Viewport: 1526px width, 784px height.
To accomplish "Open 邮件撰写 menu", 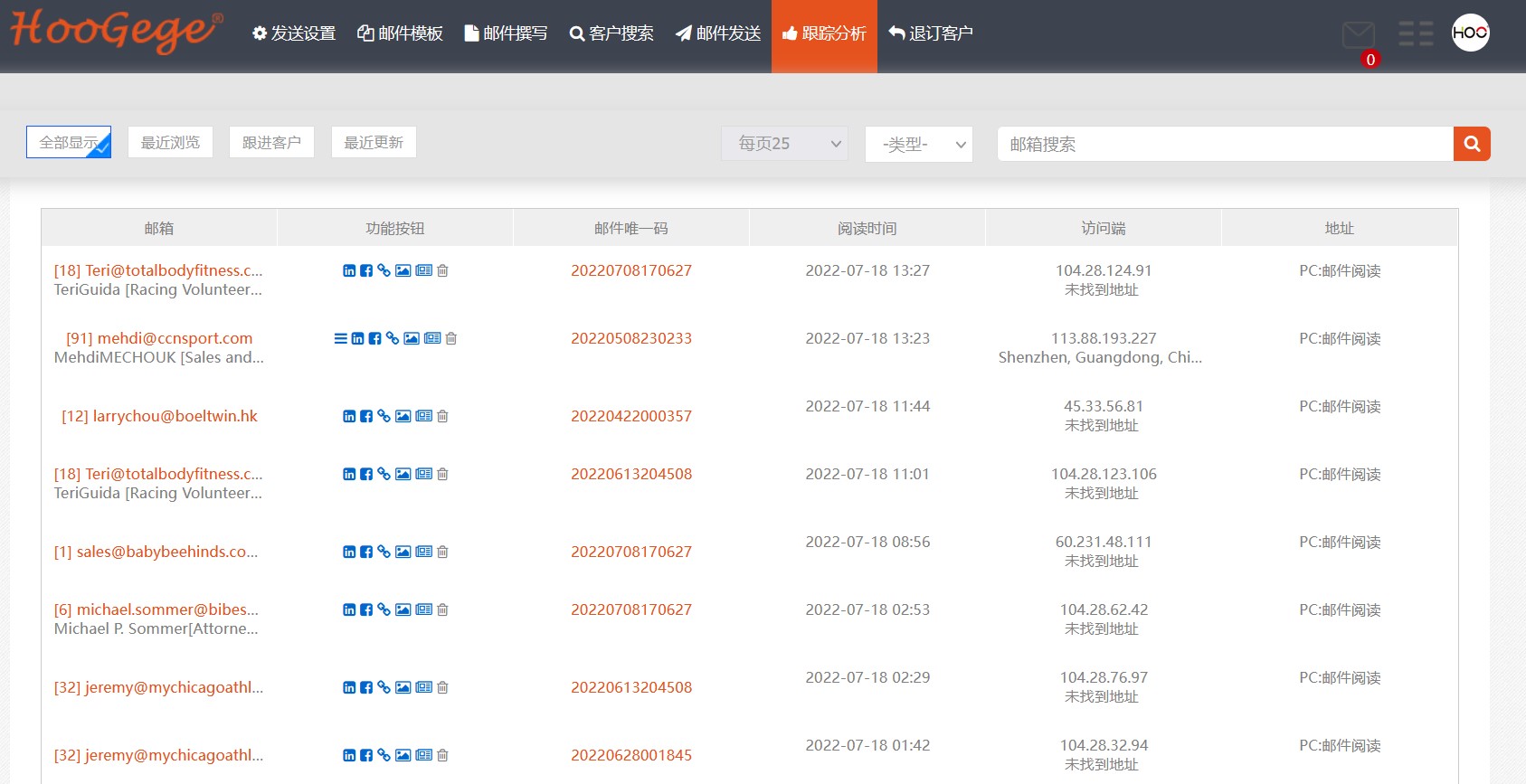I will tap(506, 33).
